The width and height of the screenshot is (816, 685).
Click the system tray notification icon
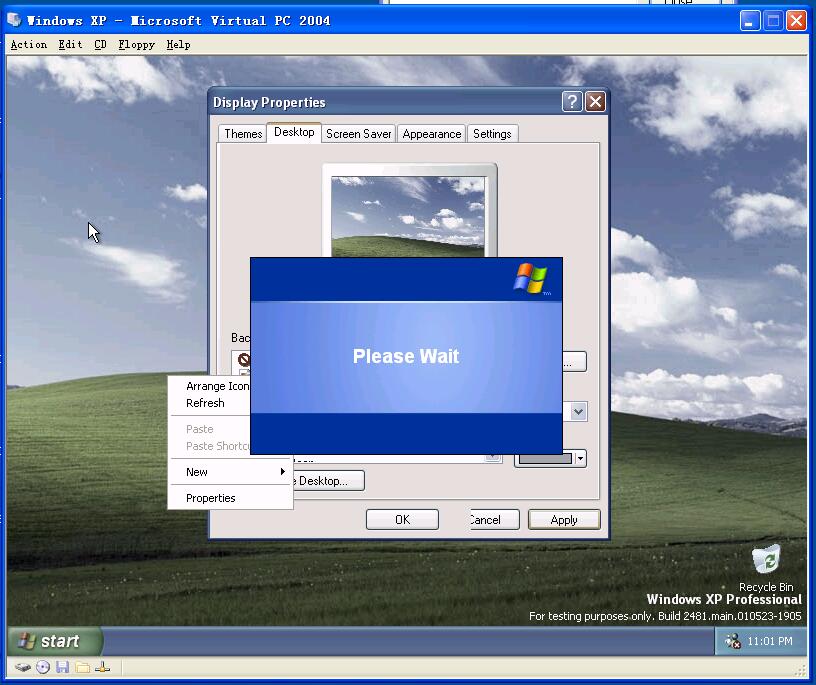click(733, 641)
